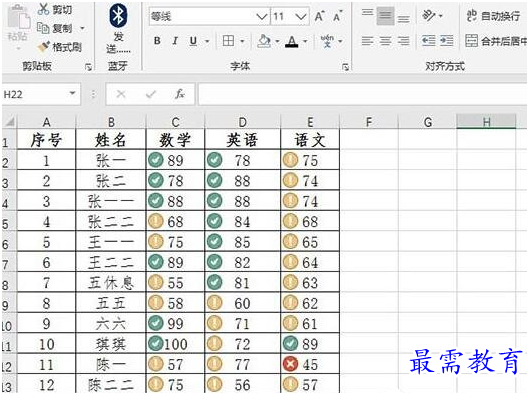This screenshot has height=393, width=531.
Task: Click the text orientation icon
Action: (x=429, y=15)
